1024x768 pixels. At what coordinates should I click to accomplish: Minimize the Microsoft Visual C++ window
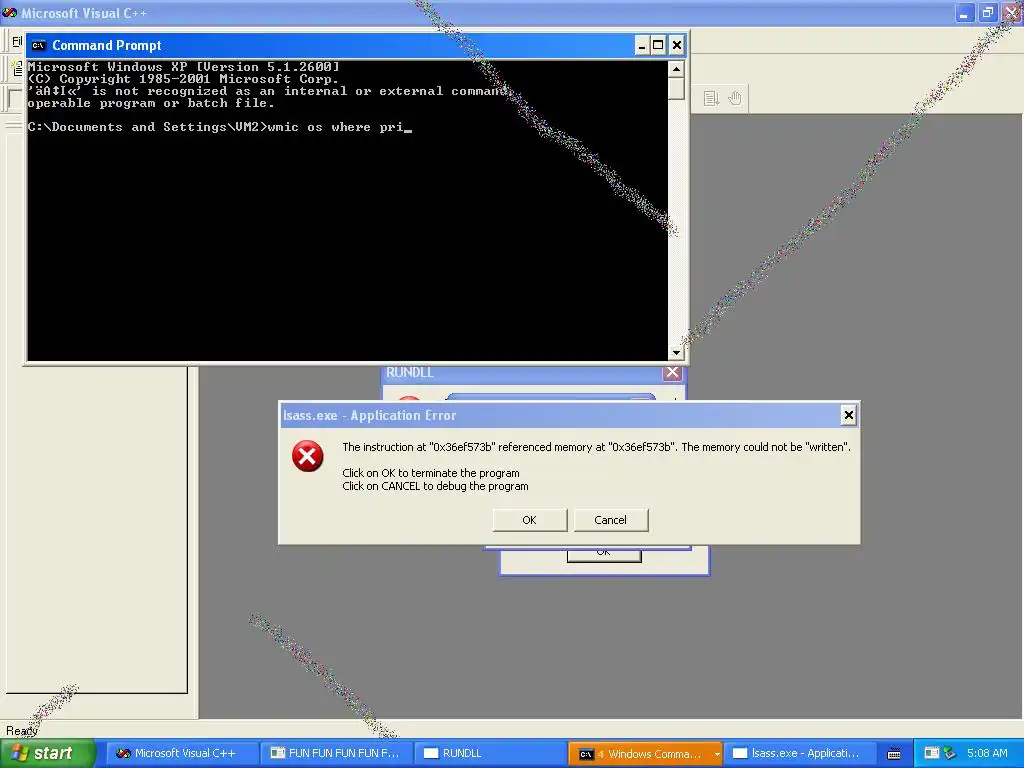[x=965, y=12]
